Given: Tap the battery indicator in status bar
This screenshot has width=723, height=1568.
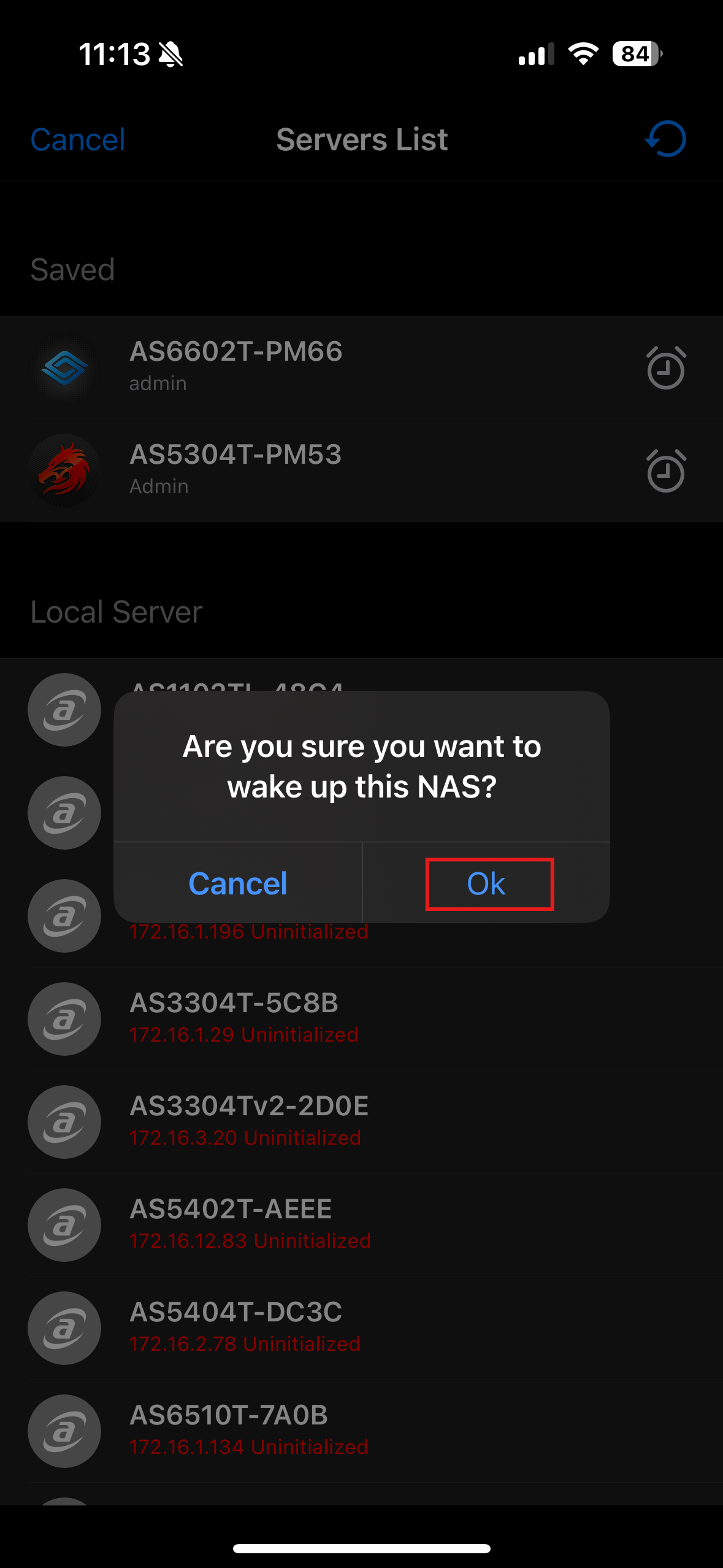Looking at the screenshot, I should coord(637,54).
